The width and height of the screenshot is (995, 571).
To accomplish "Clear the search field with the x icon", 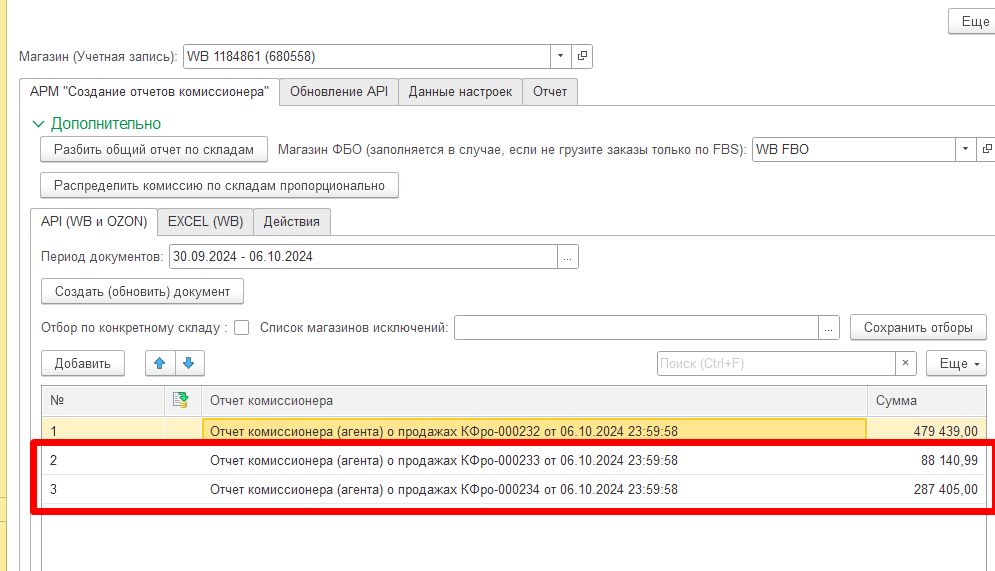I will pyautogui.click(x=906, y=364).
